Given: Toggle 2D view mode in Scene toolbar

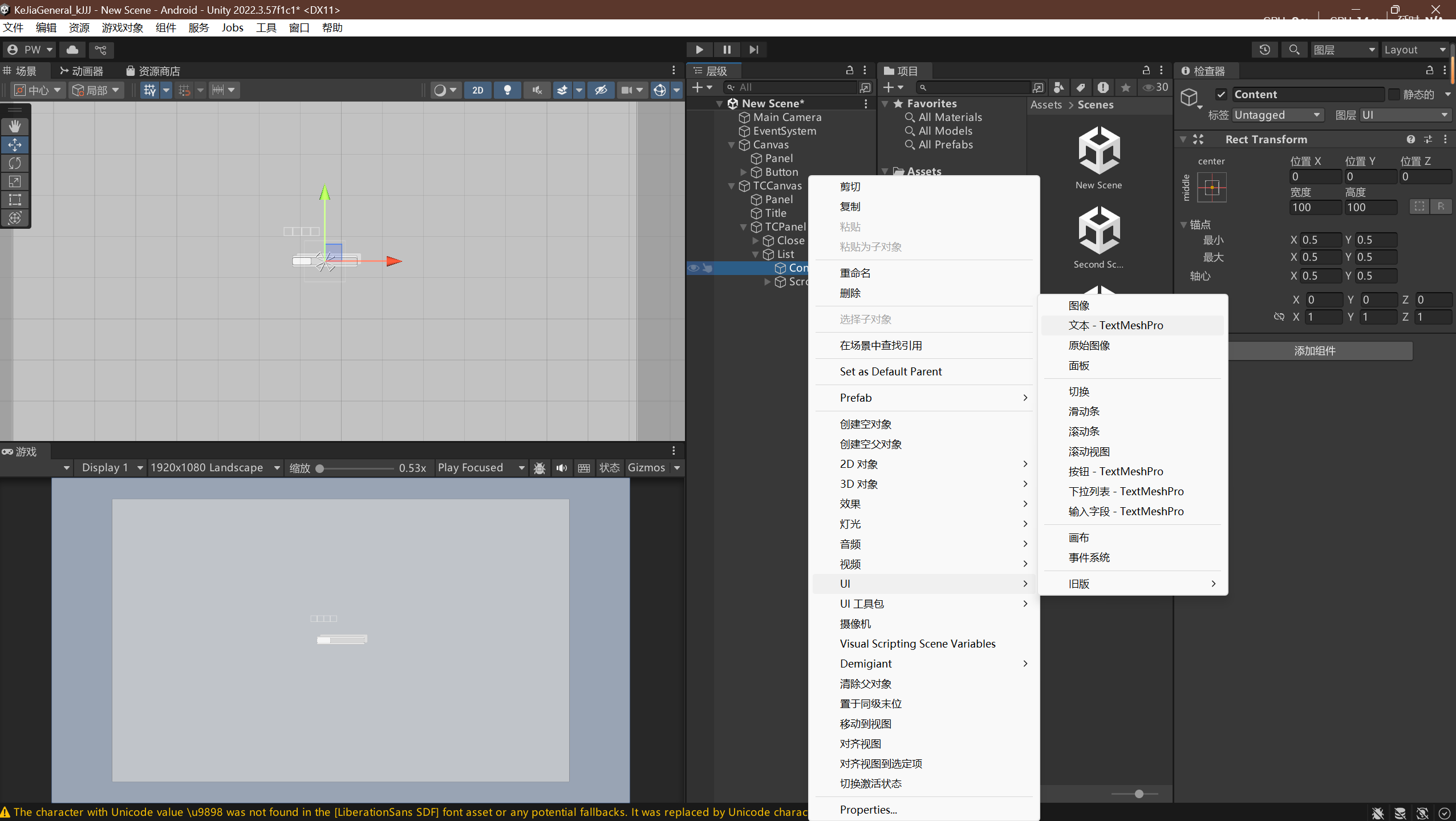Looking at the screenshot, I should coord(478,90).
